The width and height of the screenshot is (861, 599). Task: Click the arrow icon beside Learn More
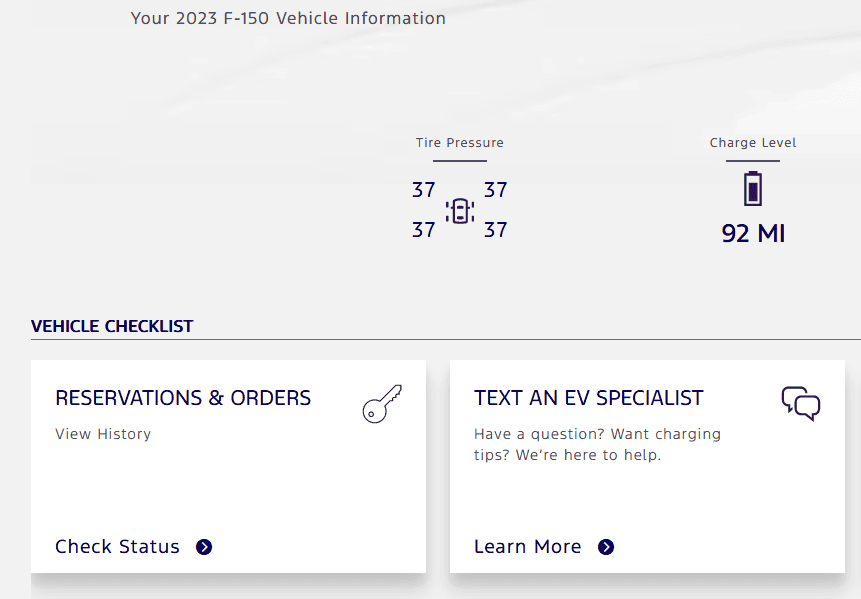[x=606, y=547]
